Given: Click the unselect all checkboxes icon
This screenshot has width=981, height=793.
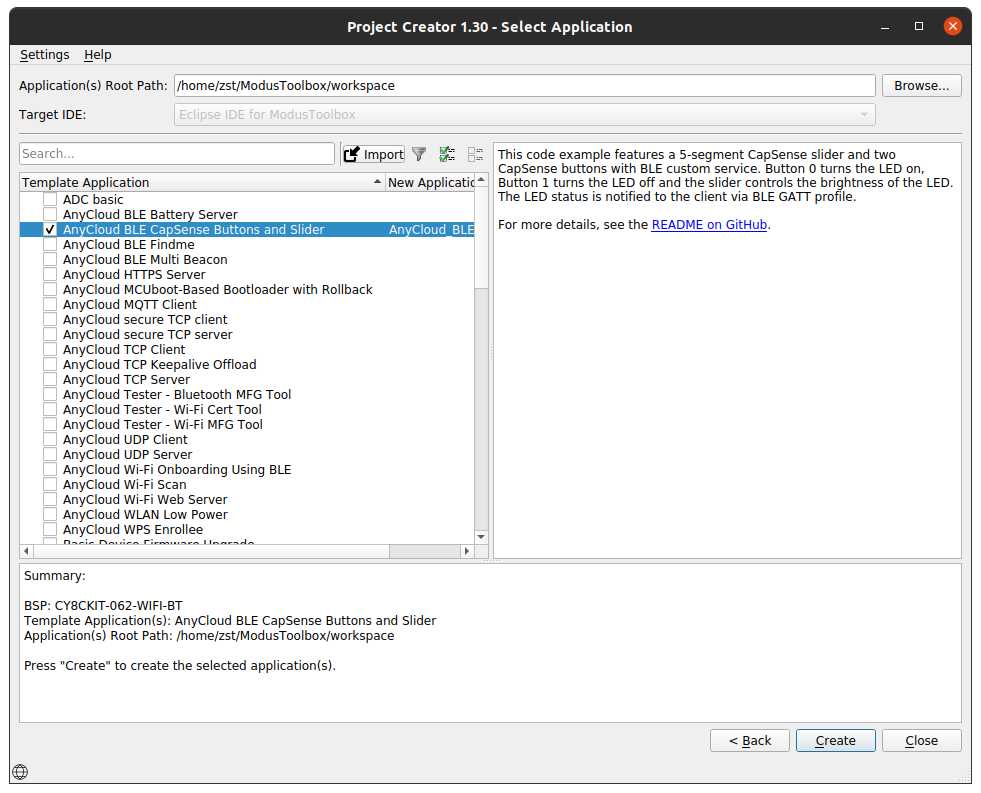Looking at the screenshot, I should click(x=475, y=154).
